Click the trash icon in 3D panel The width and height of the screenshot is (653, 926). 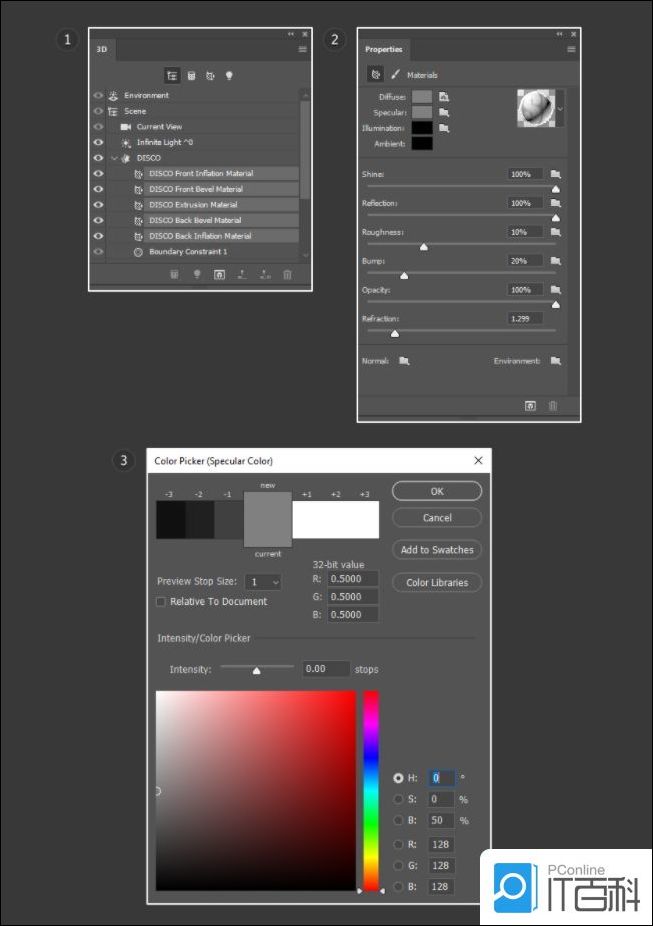[287, 274]
